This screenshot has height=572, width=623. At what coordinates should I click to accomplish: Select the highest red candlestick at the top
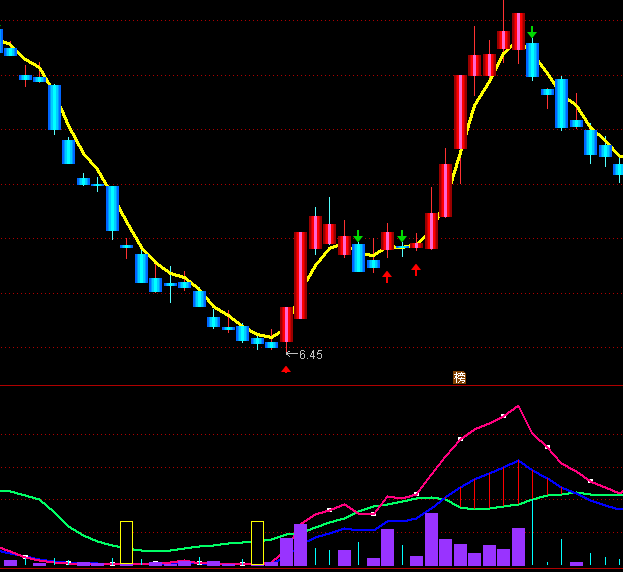pos(518,29)
